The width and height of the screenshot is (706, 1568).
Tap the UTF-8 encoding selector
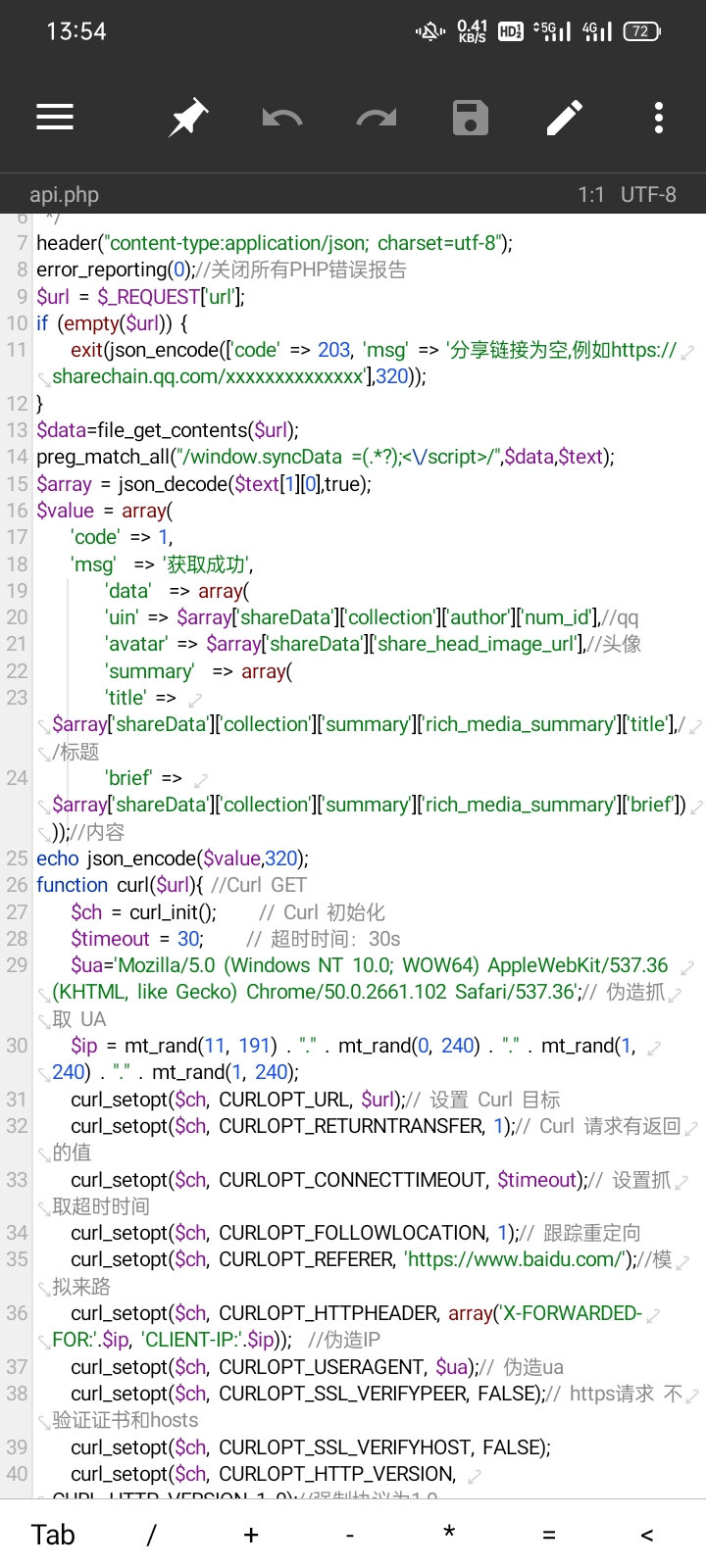648,194
